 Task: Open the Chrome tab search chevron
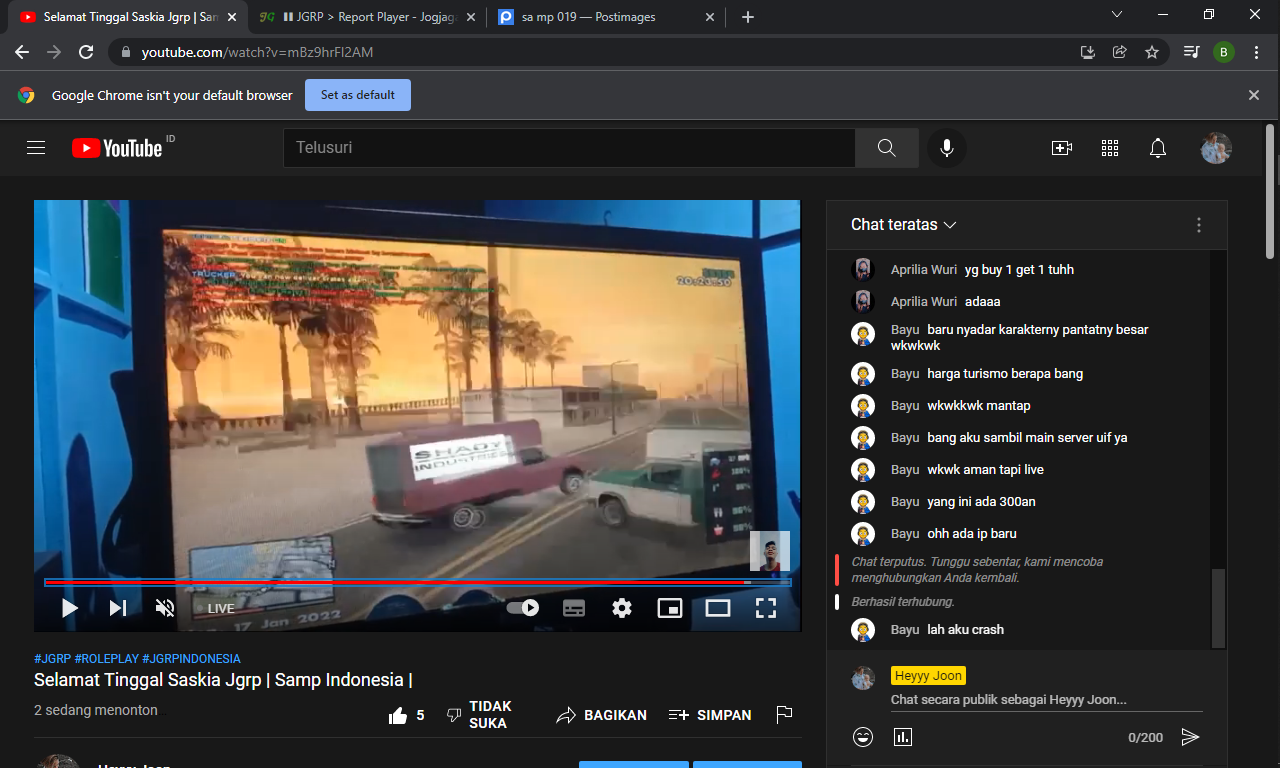tap(1118, 15)
